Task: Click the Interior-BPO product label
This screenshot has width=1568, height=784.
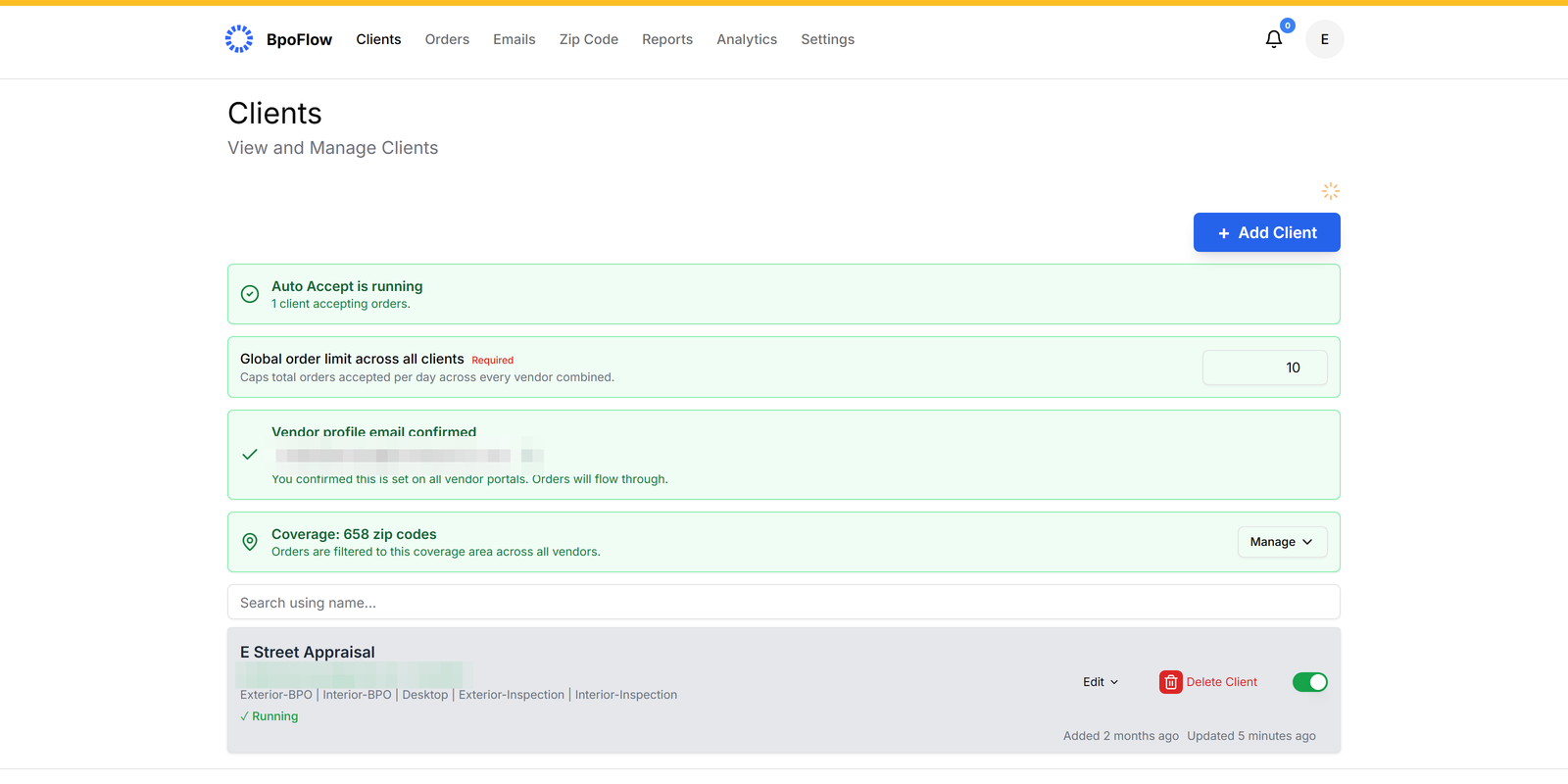Action: click(x=357, y=695)
